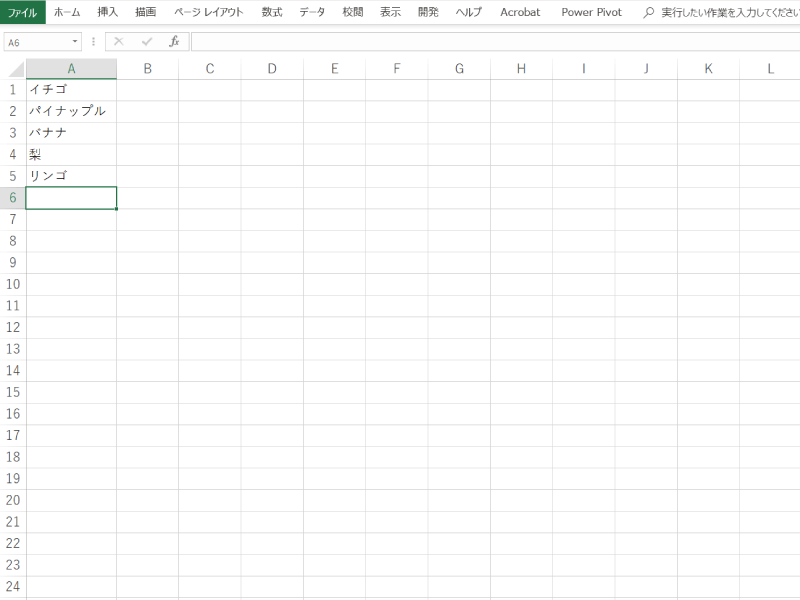Screen dimensions: 800x600
Task: Switch to the 挿入 ribbon tab
Action: pos(108,13)
